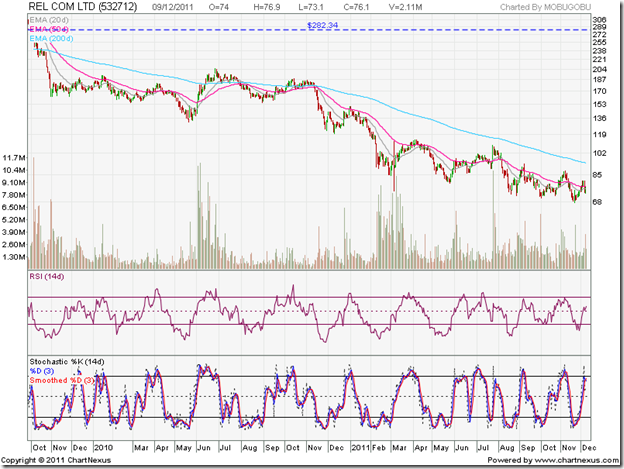This screenshot has height=469, width=624.
Task: Click the dashed blue horizontal resistance line
Action: click(x=450, y=30)
